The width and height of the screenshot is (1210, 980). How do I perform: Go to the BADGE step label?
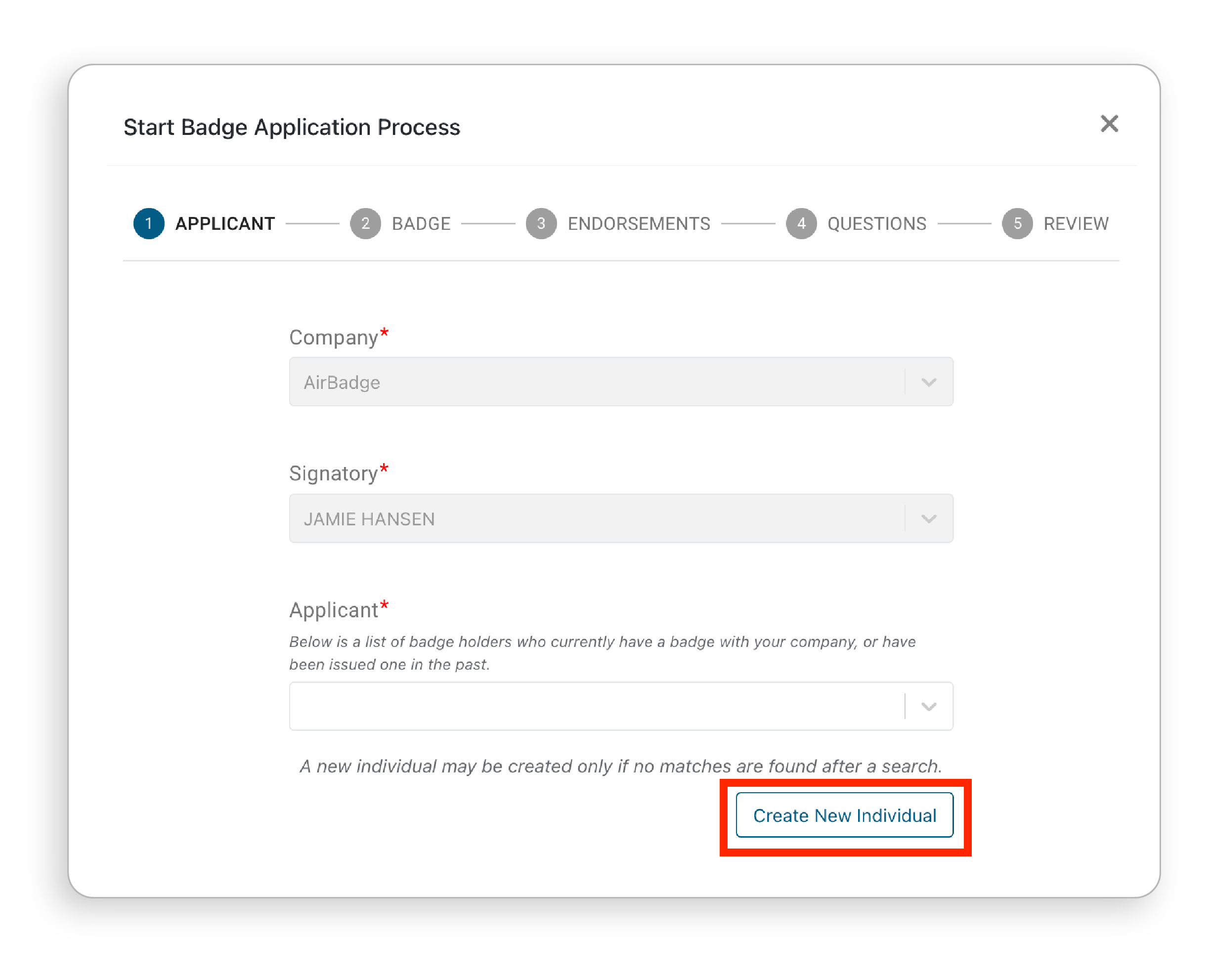[x=421, y=223]
